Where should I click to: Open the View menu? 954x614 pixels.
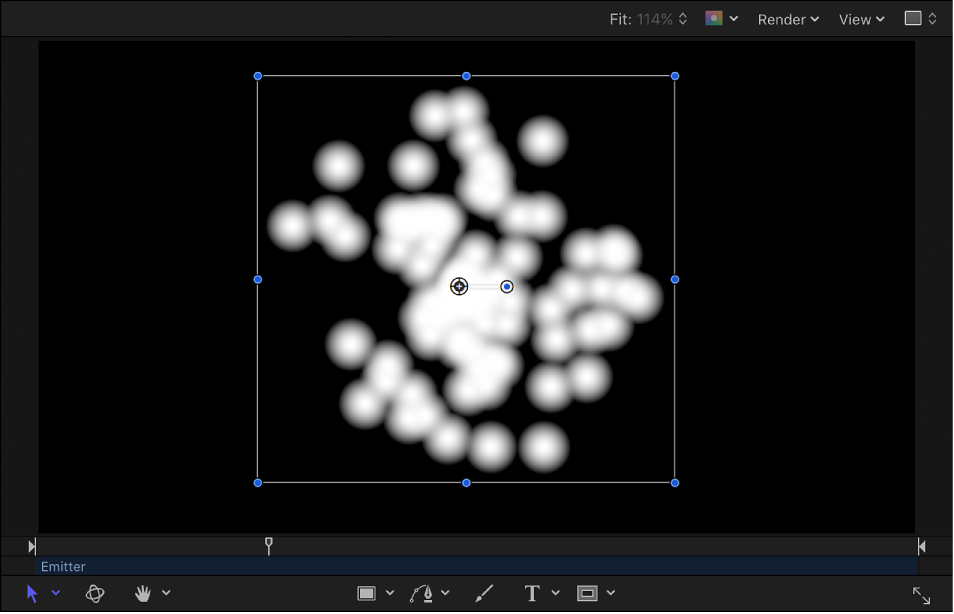pos(855,19)
